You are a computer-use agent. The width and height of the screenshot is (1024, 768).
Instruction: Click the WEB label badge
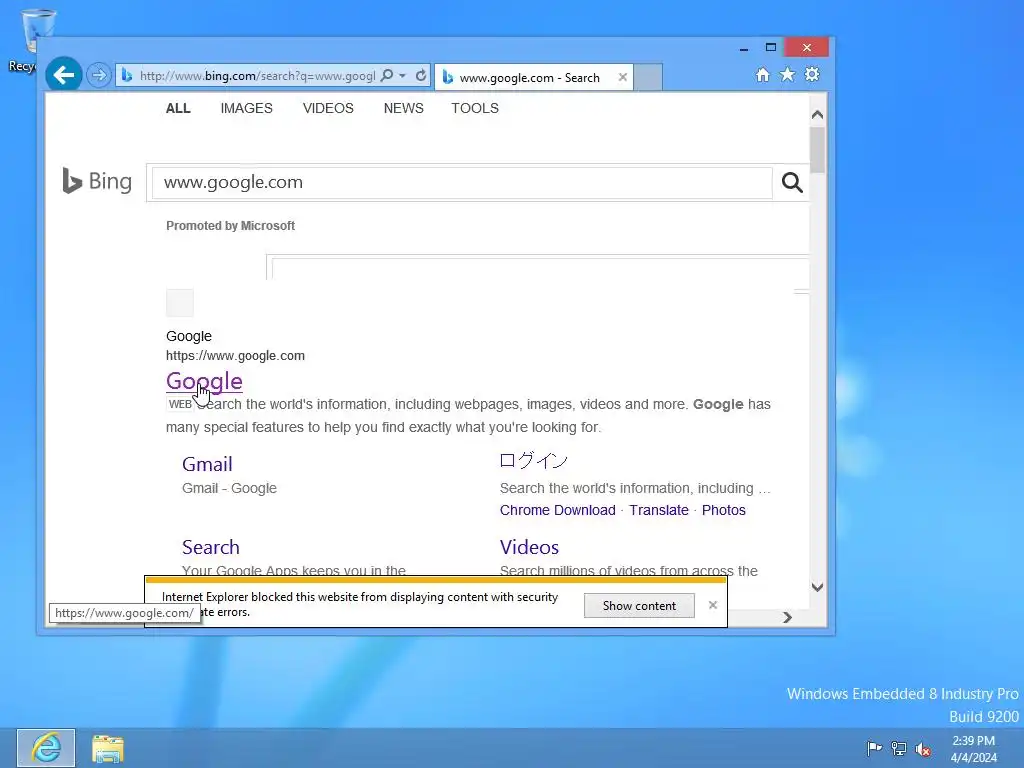(x=180, y=404)
